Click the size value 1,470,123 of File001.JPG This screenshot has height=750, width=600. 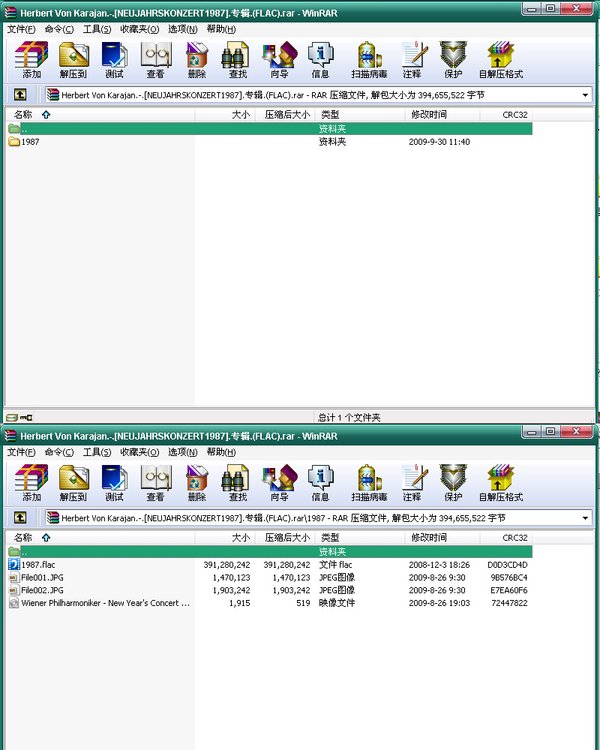tap(231, 577)
